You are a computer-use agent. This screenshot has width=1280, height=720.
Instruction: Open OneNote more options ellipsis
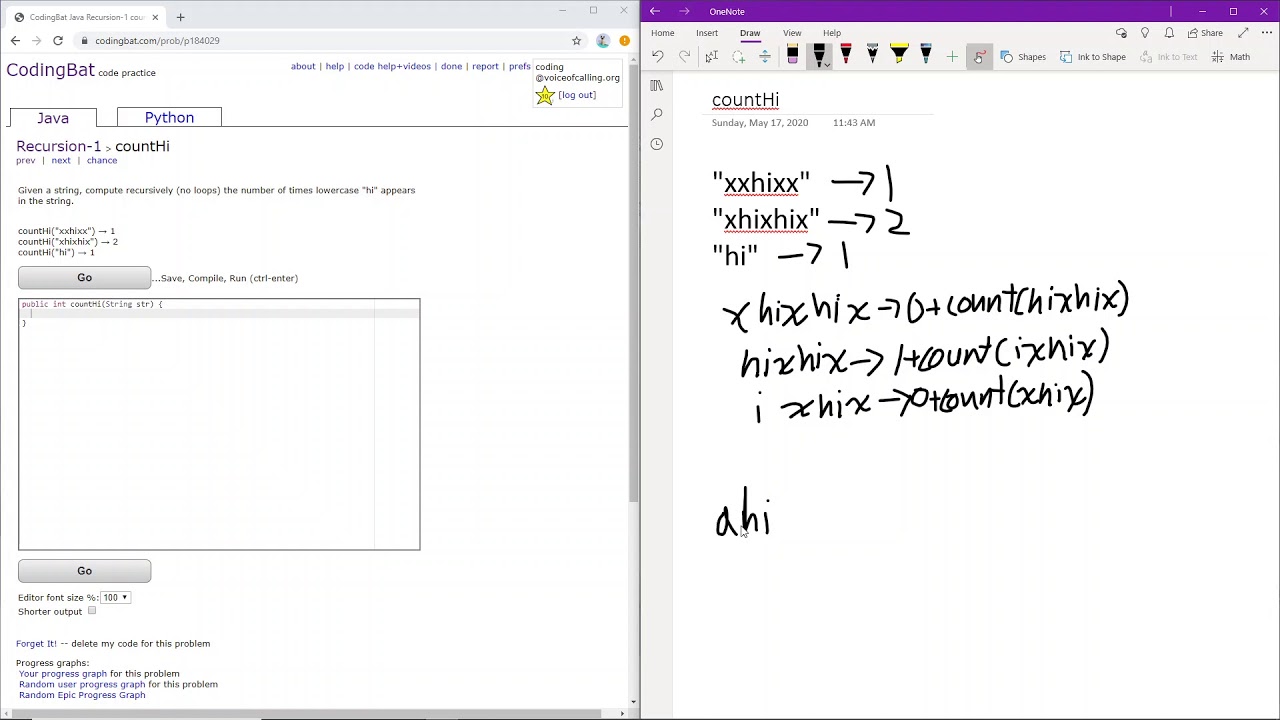tap(1267, 33)
